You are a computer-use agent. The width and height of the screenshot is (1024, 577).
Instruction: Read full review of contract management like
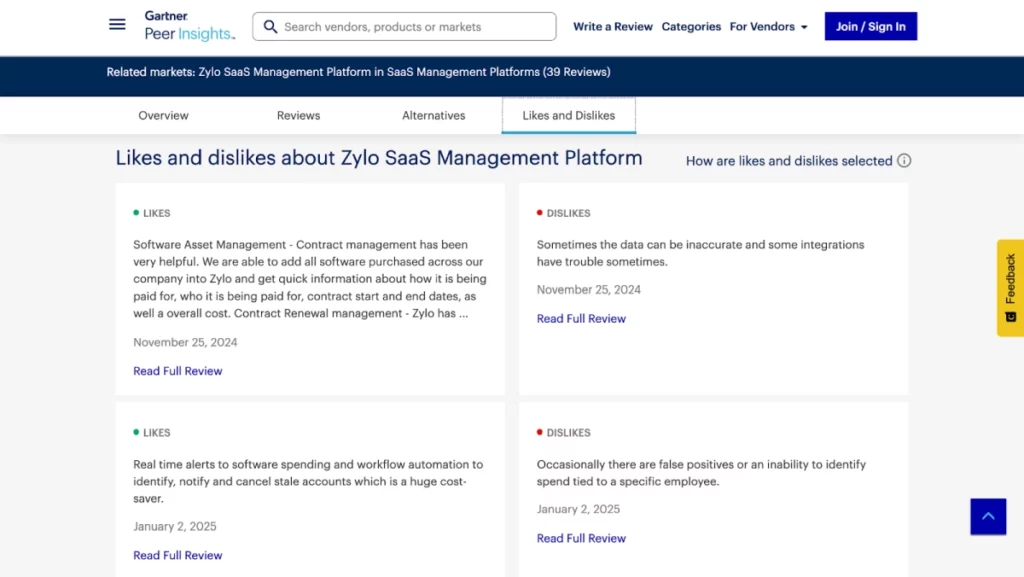[178, 371]
